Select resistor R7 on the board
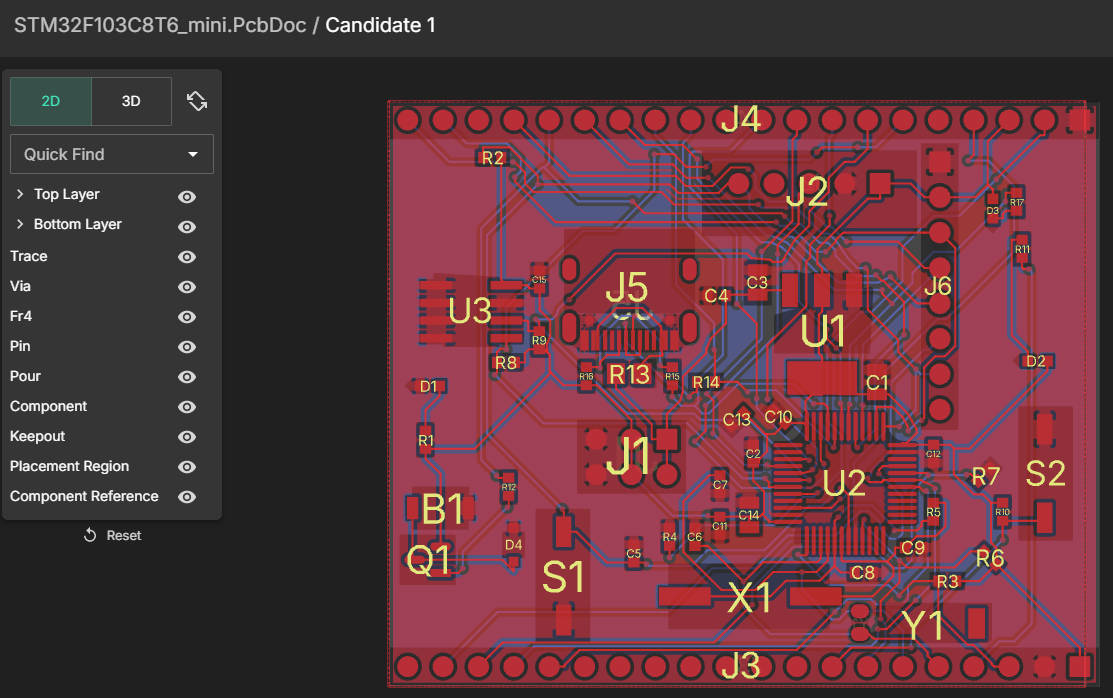The width and height of the screenshot is (1113, 698). coord(986,476)
